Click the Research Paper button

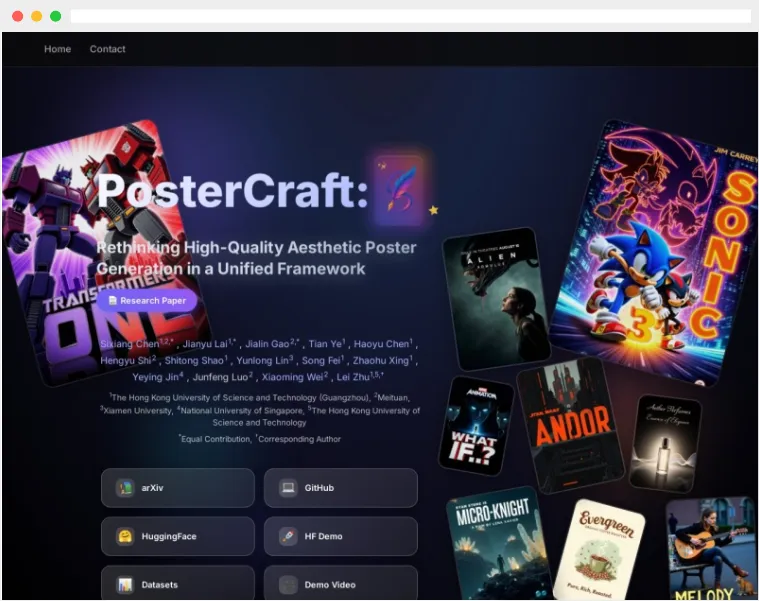(147, 300)
